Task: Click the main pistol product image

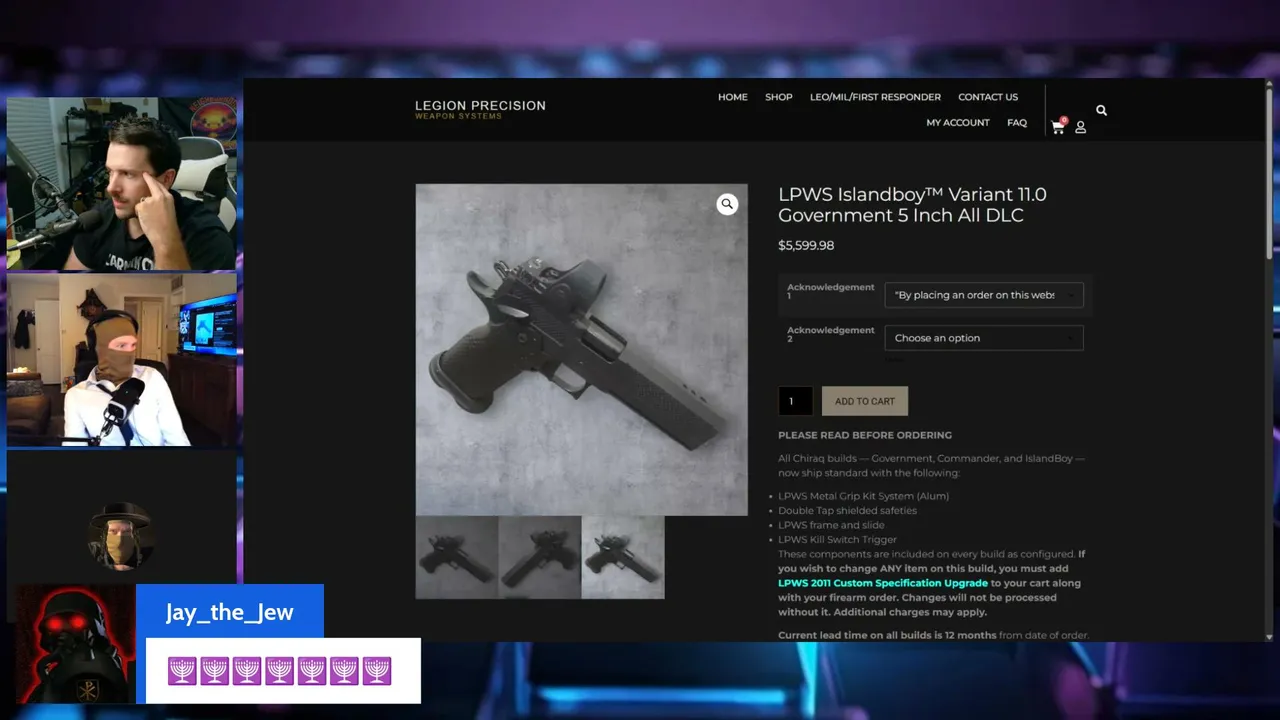Action: coord(581,349)
